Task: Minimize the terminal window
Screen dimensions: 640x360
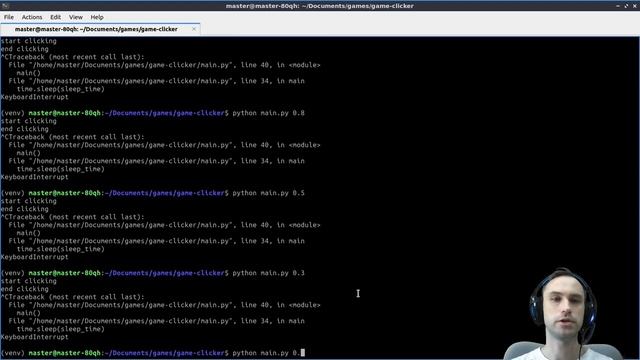Action: coord(618,6)
